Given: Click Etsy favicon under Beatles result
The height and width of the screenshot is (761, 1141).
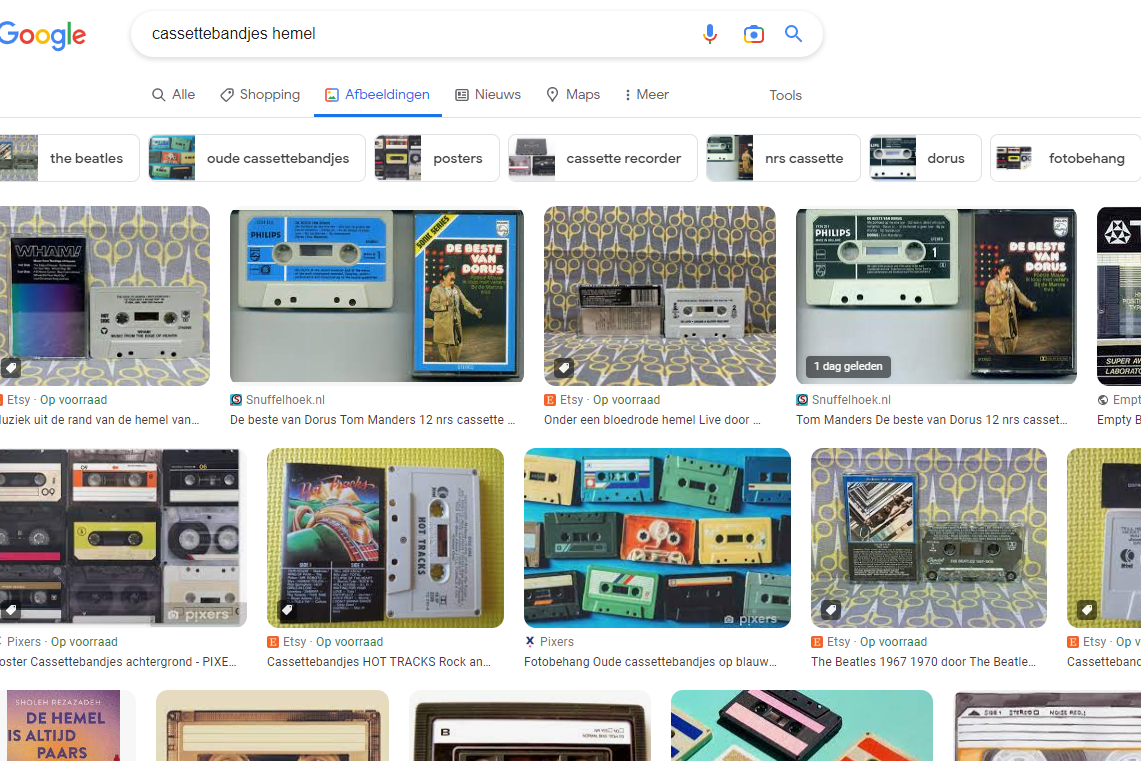Looking at the screenshot, I should coord(817,642).
